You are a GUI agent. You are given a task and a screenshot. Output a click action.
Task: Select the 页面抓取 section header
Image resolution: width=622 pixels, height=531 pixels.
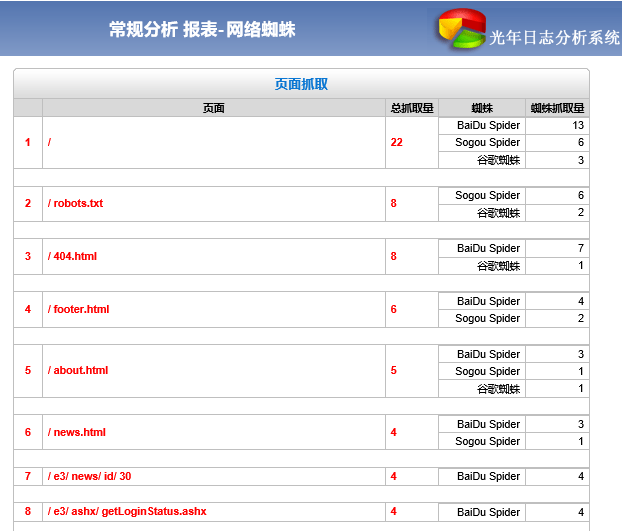pos(301,84)
